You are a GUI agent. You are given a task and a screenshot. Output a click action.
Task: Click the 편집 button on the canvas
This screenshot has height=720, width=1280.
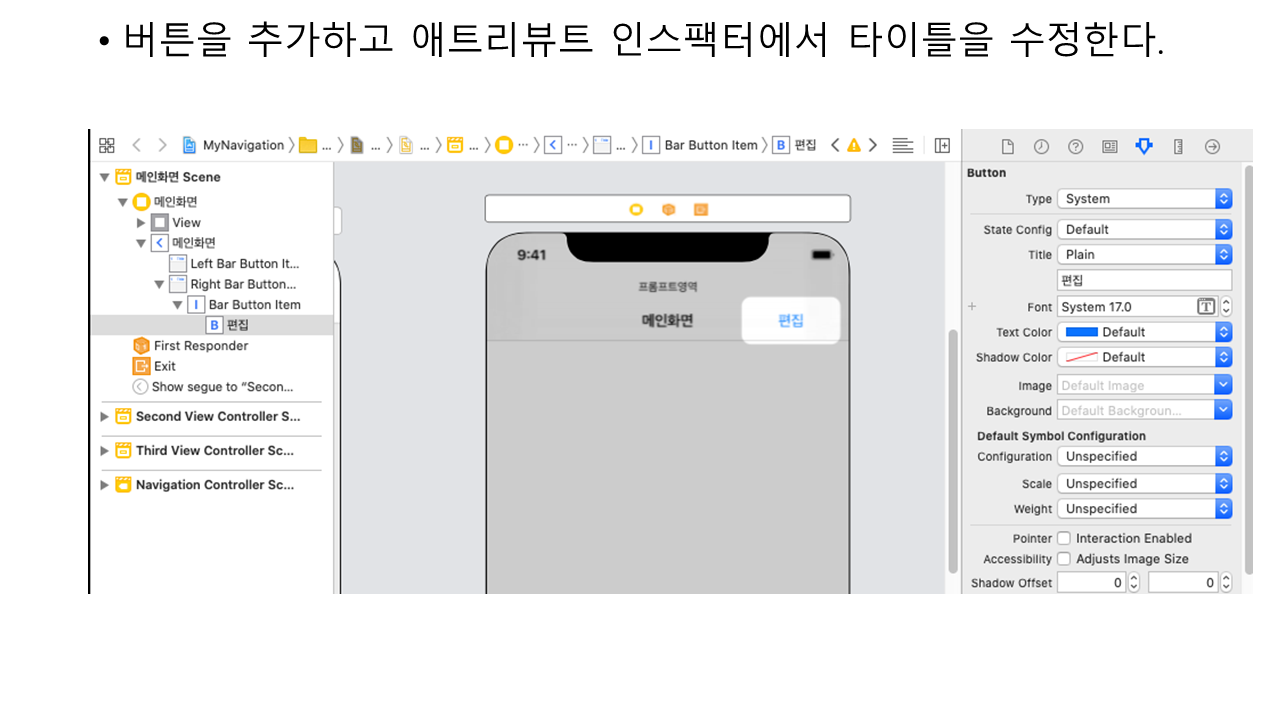791,321
